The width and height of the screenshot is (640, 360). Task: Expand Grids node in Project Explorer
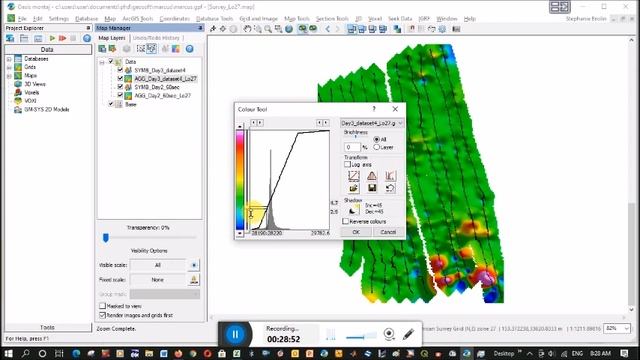9,67
